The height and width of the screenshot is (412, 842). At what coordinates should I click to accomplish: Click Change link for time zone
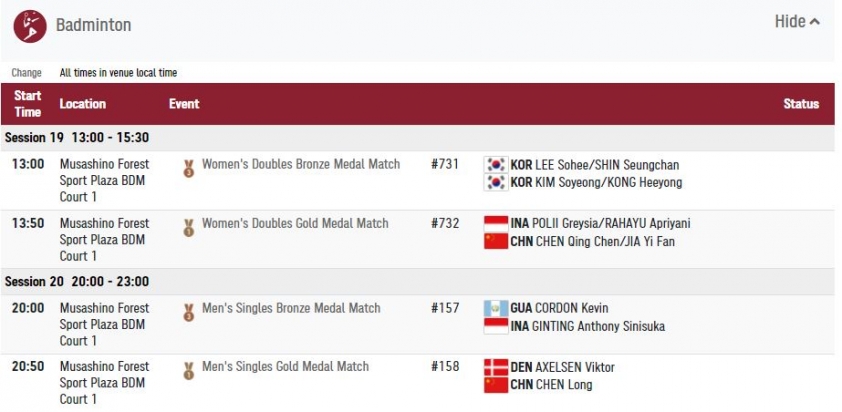pos(26,73)
